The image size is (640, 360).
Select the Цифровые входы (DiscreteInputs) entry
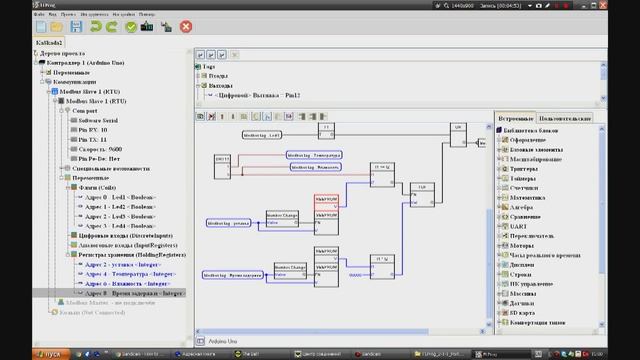click(125, 236)
